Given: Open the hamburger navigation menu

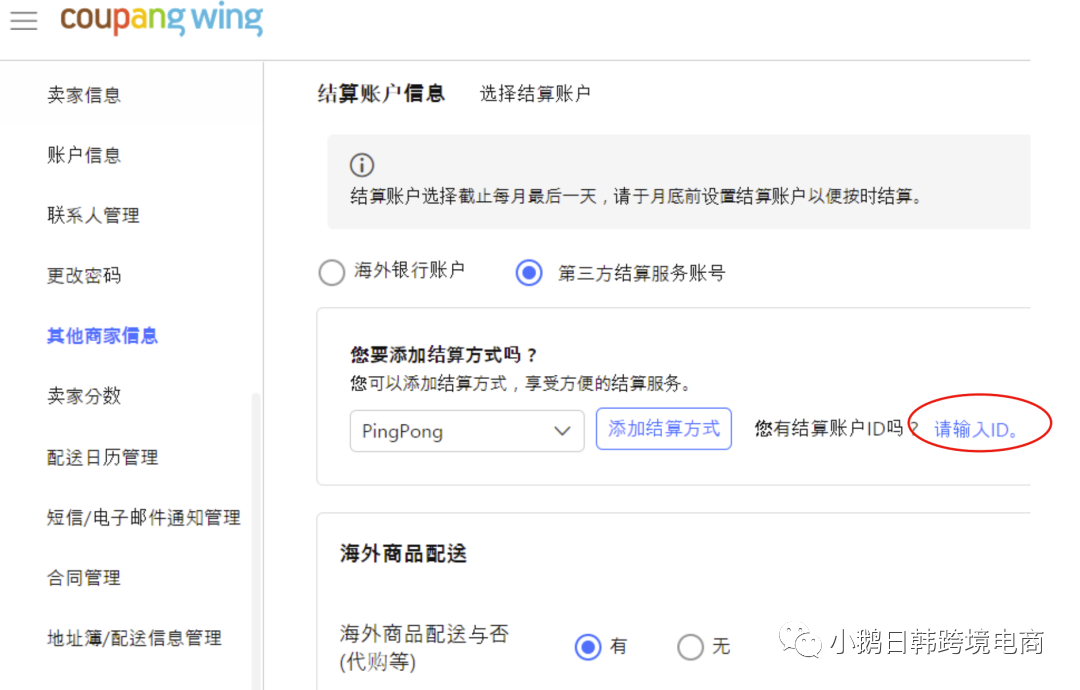Looking at the screenshot, I should coord(24,20).
